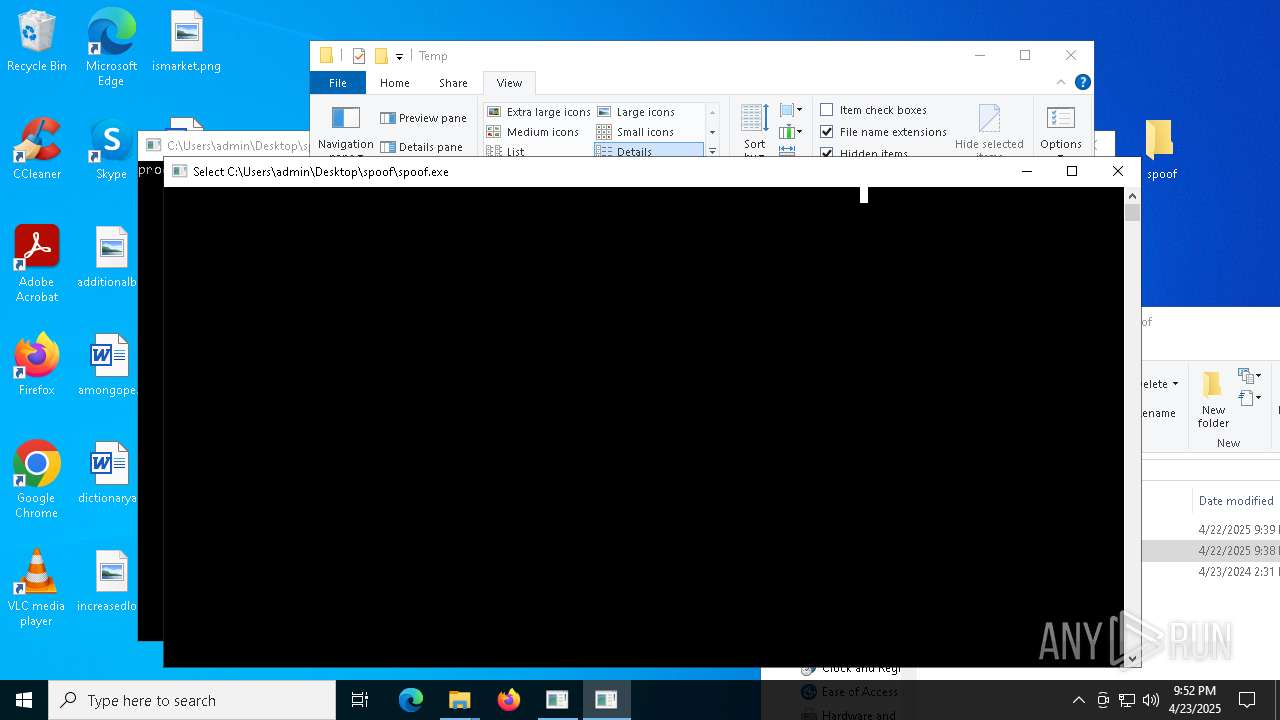1280x720 pixels.
Task: Open the volume control in system tray
Action: tap(1151, 700)
